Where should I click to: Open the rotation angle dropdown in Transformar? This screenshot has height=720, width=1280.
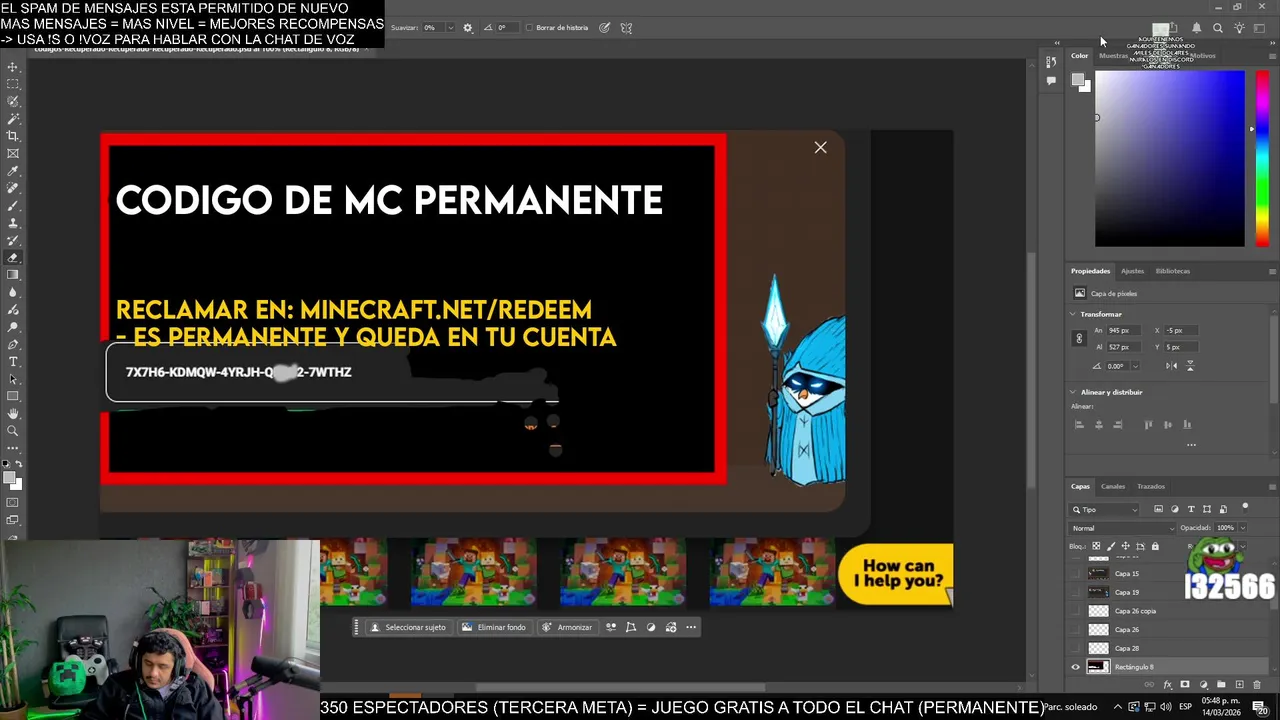(x=1134, y=366)
